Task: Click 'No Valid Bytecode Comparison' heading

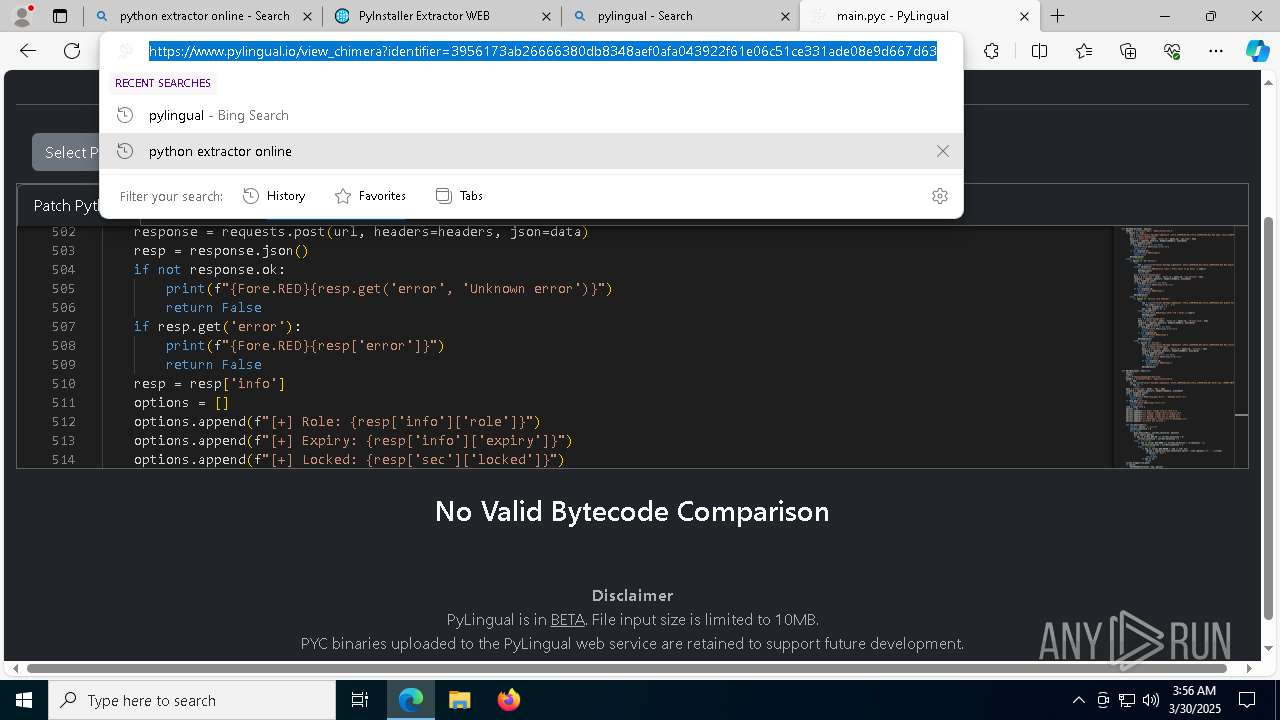Action: click(632, 511)
